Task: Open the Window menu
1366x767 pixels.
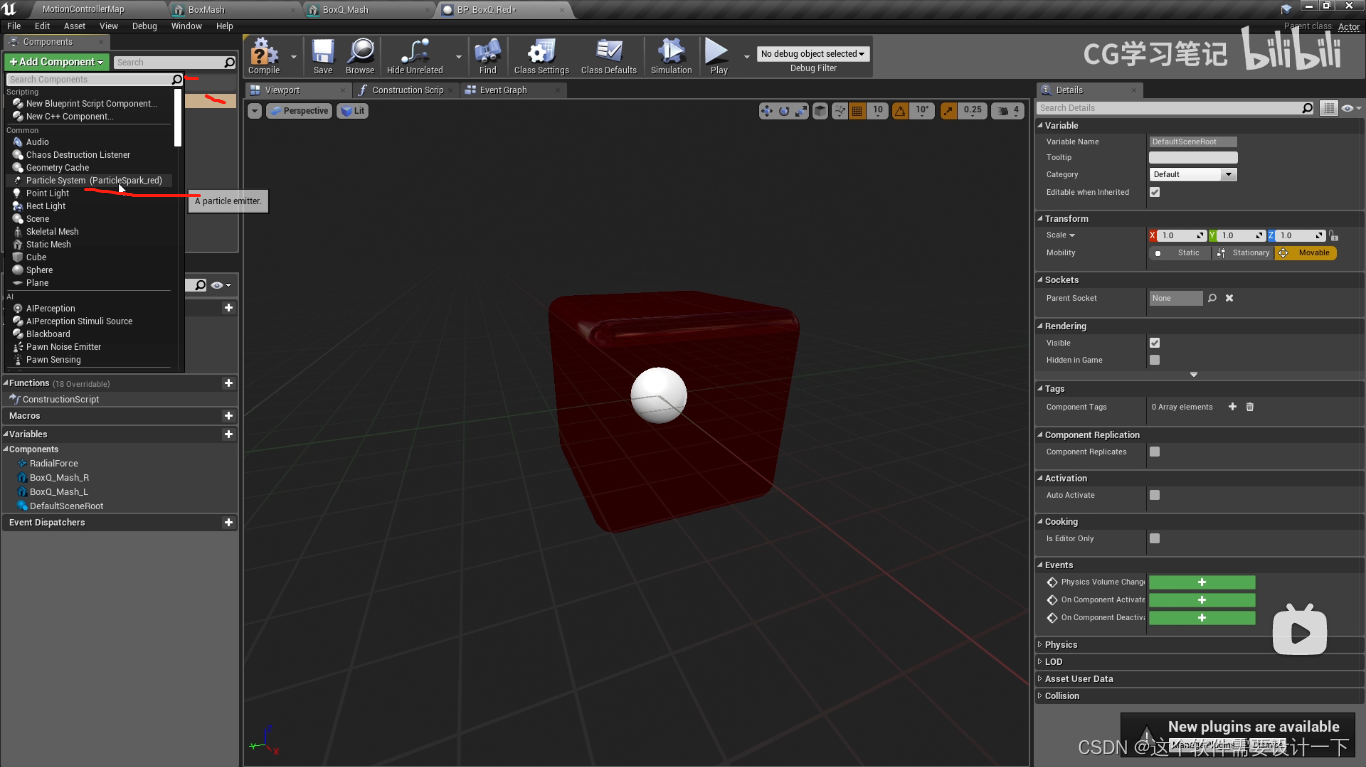Action: (186, 26)
